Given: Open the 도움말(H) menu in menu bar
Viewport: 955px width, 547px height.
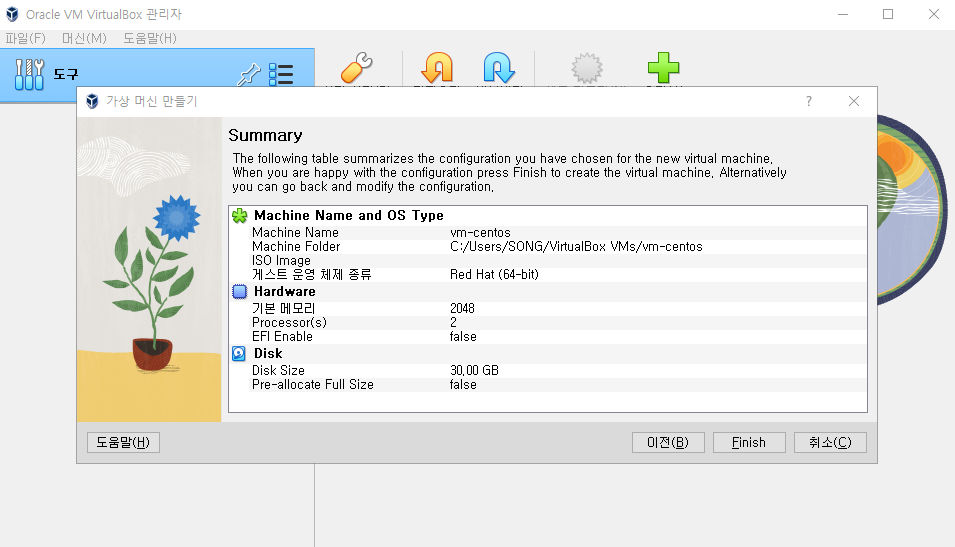Looking at the screenshot, I should coord(150,38).
